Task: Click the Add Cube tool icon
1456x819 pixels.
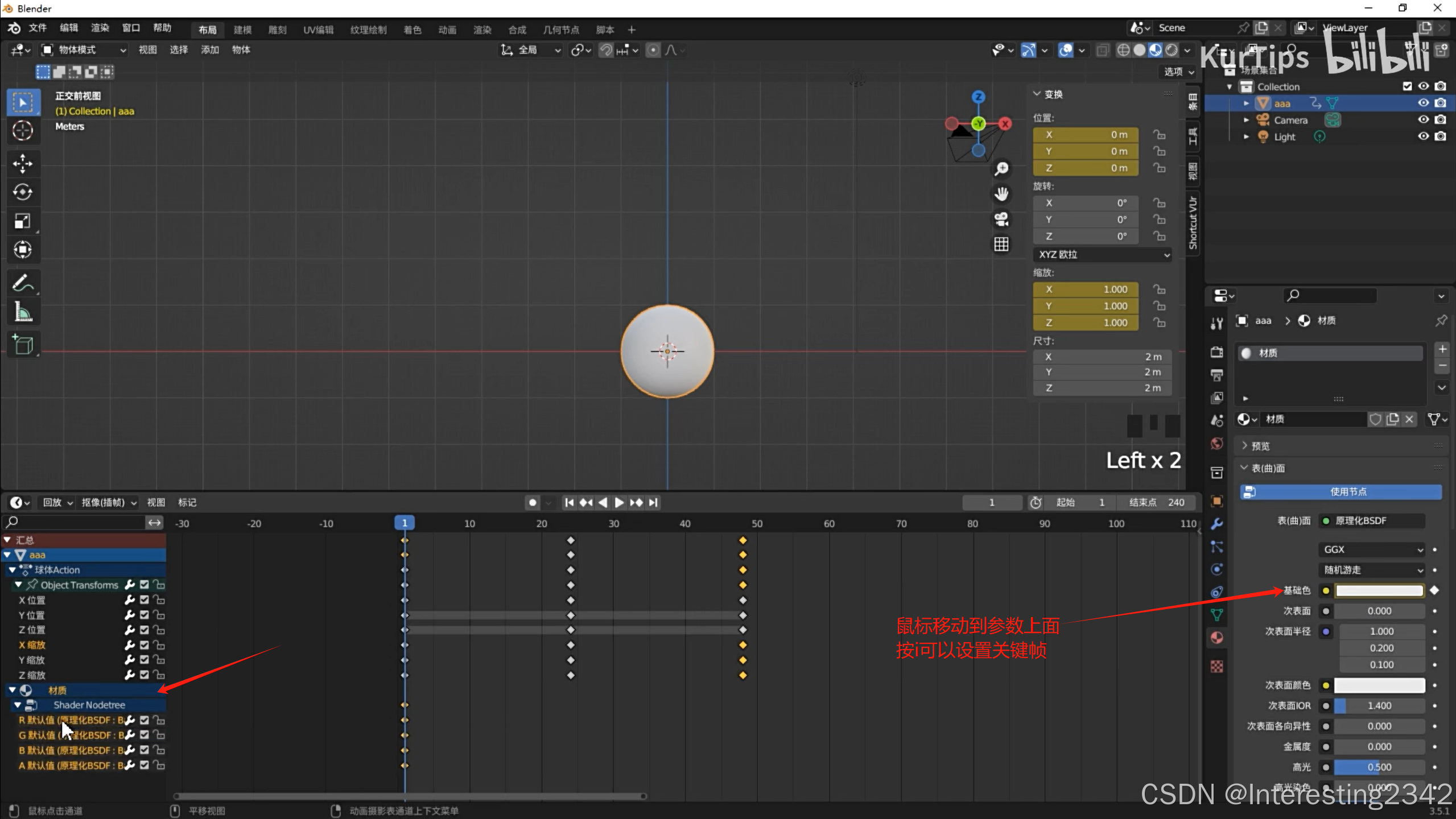Action: click(23, 345)
